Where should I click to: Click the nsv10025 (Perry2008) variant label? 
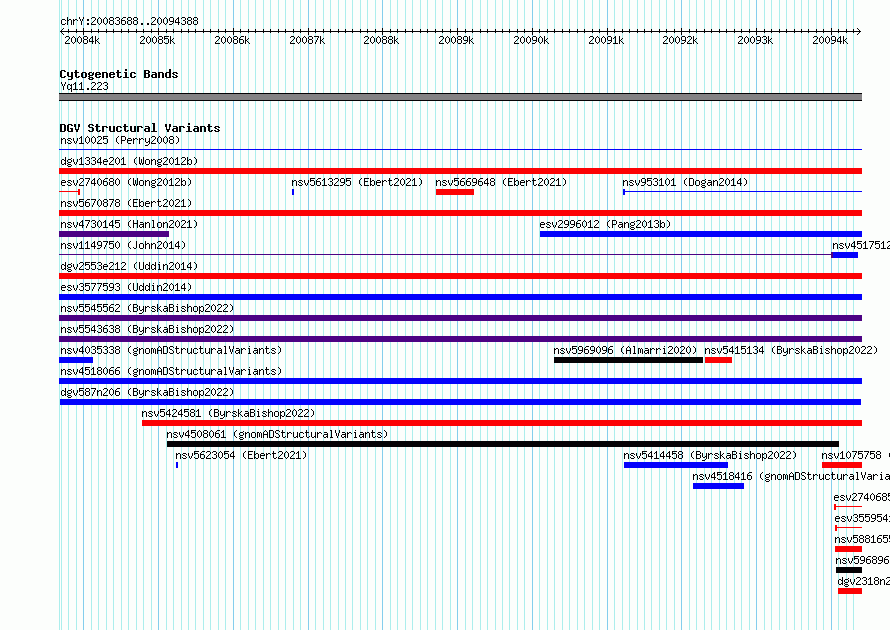point(120,140)
